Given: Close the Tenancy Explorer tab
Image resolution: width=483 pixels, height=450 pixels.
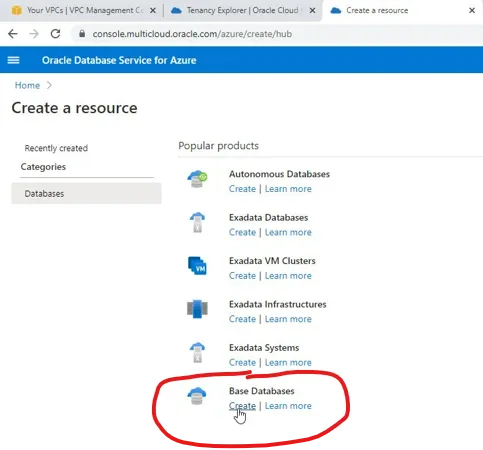Looking at the screenshot, I should (312, 11).
